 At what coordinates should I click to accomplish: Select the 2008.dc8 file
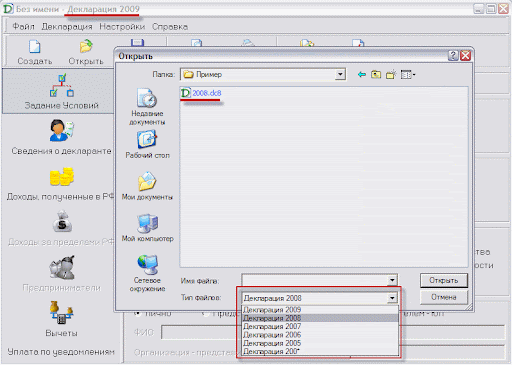(201, 93)
